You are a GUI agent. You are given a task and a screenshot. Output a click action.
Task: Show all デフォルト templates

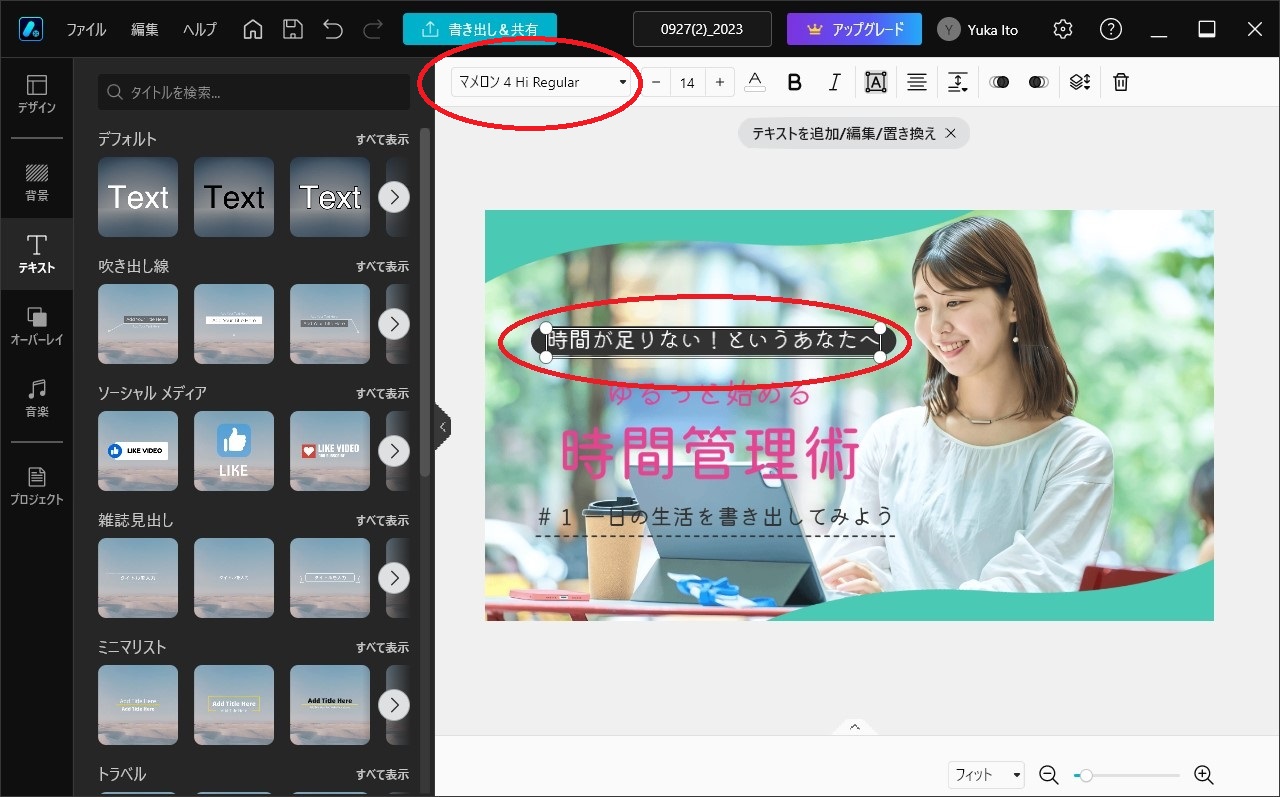coord(382,139)
